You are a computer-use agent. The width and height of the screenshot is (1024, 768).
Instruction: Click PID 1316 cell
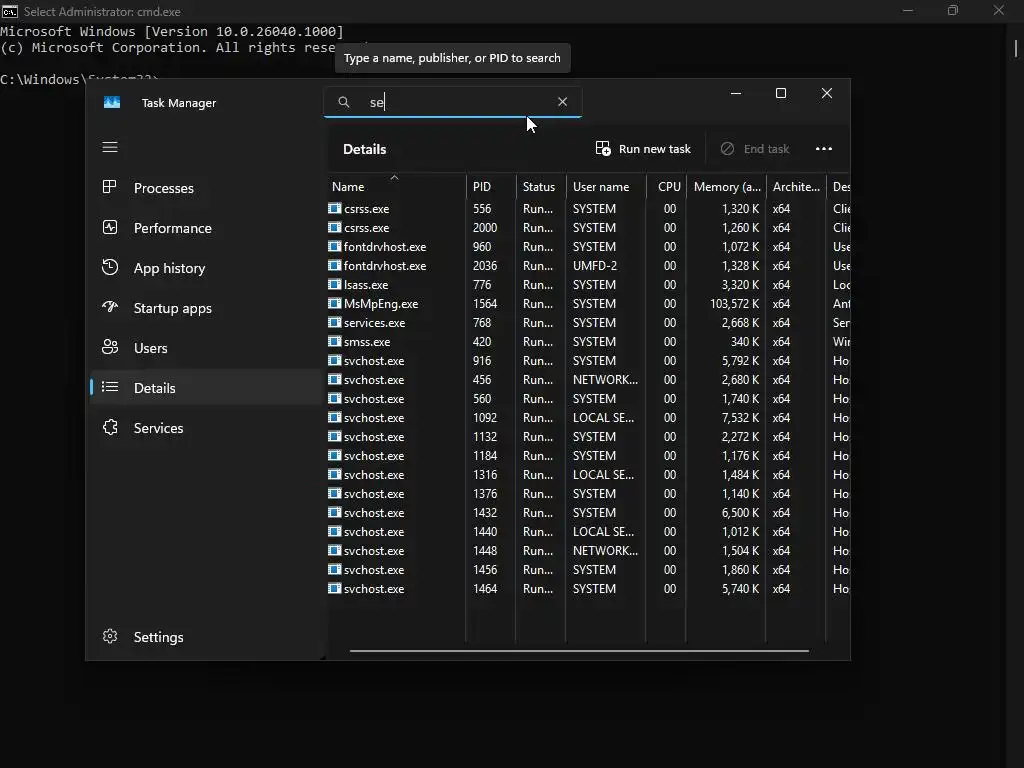click(485, 475)
